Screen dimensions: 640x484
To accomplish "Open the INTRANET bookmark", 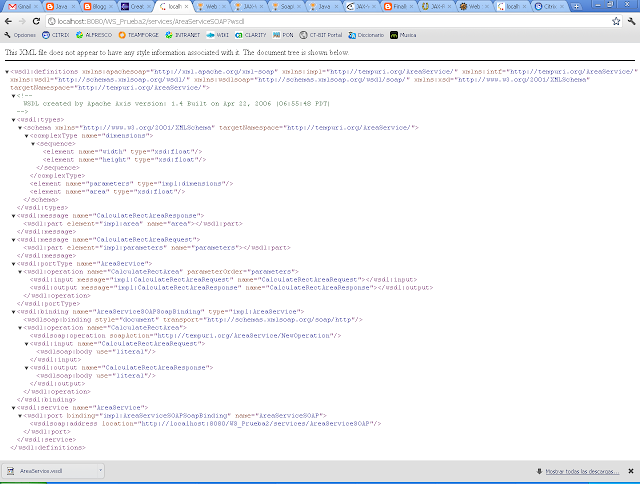I will coord(182,35).
